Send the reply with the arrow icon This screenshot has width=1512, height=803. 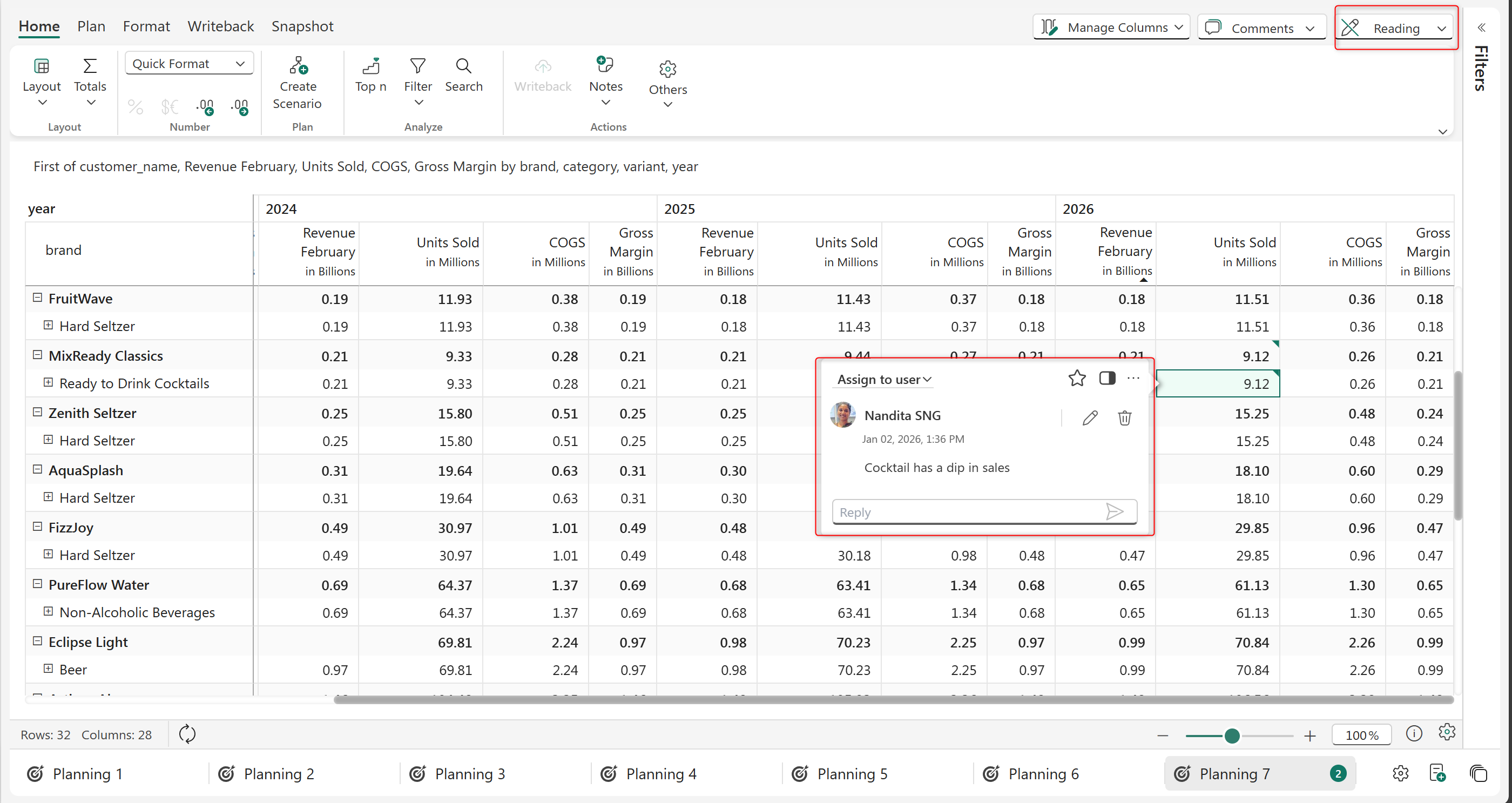(x=1114, y=511)
